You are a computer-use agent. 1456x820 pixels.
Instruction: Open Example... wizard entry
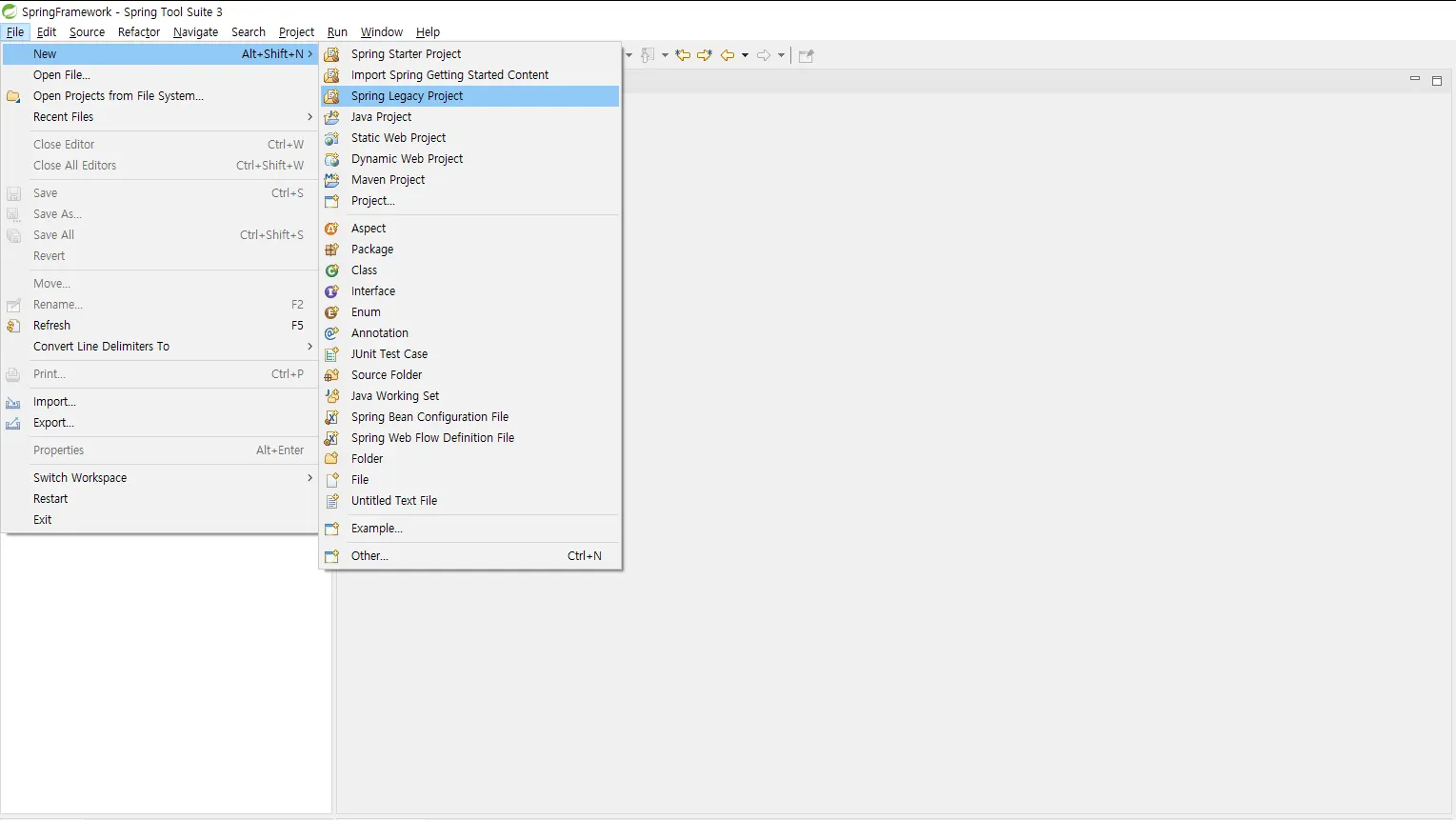pos(470,529)
